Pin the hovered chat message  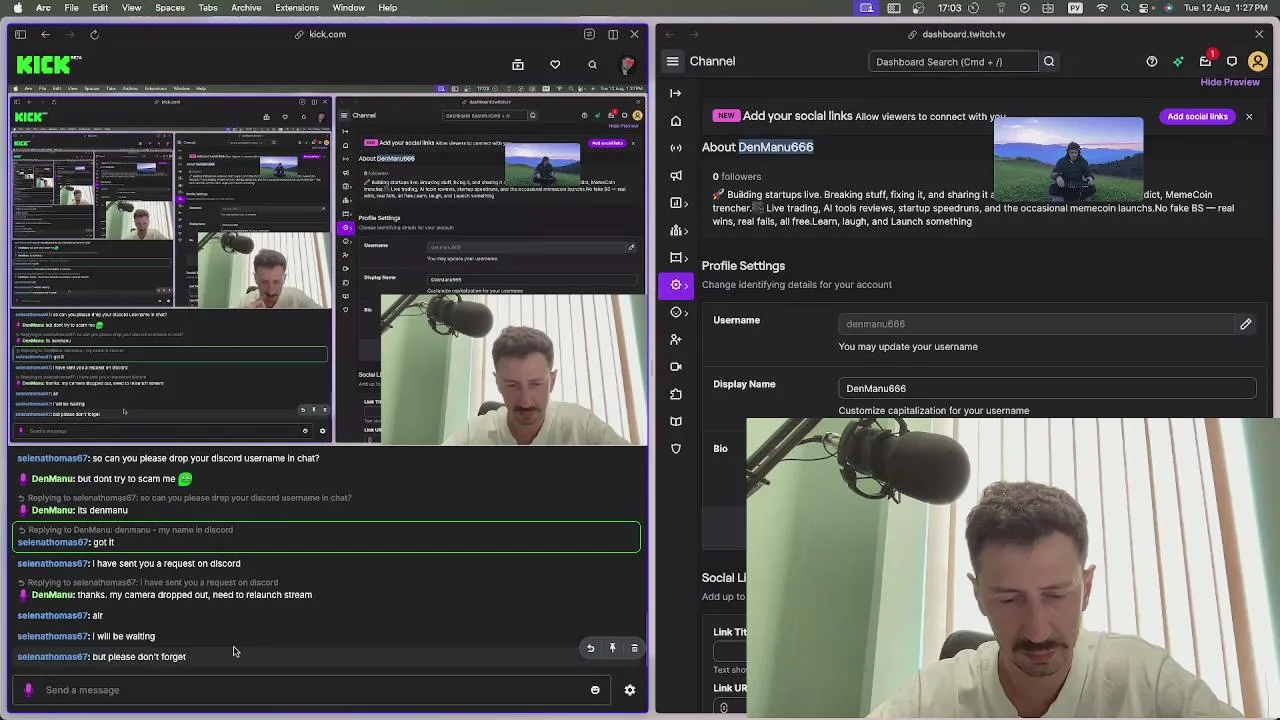tap(613, 648)
